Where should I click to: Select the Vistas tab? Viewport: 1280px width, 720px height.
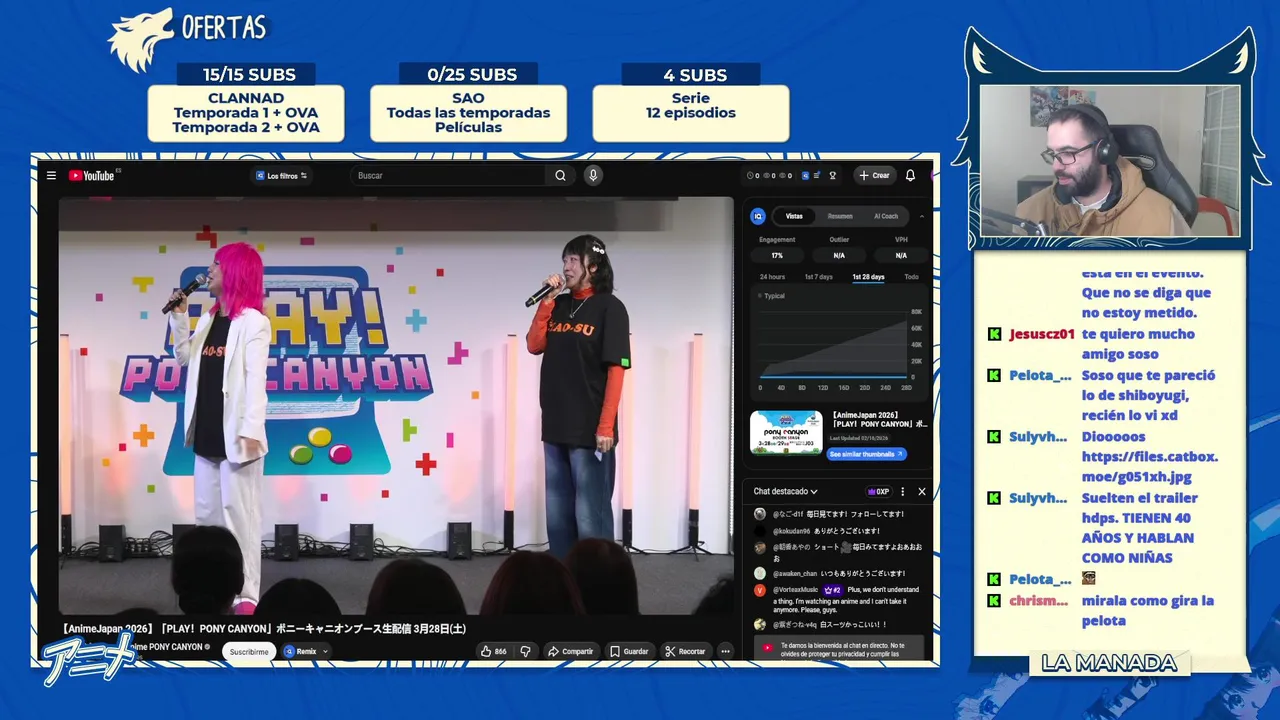coord(794,216)
